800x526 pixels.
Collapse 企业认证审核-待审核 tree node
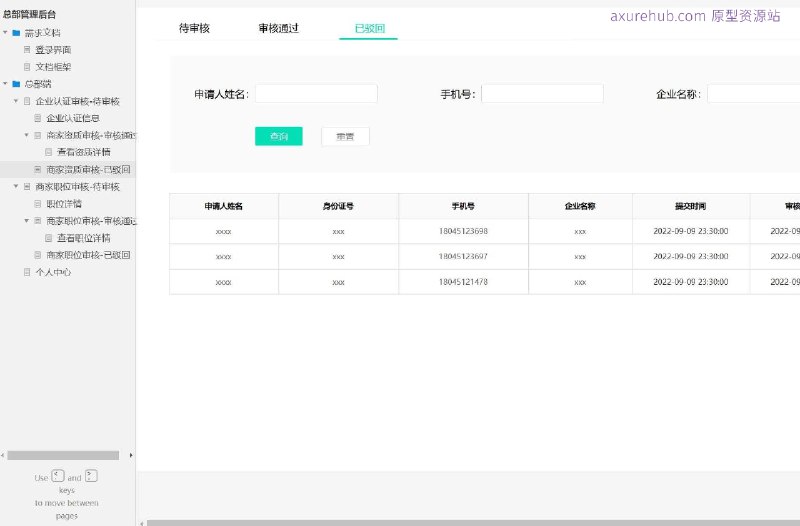coord(16,101)
